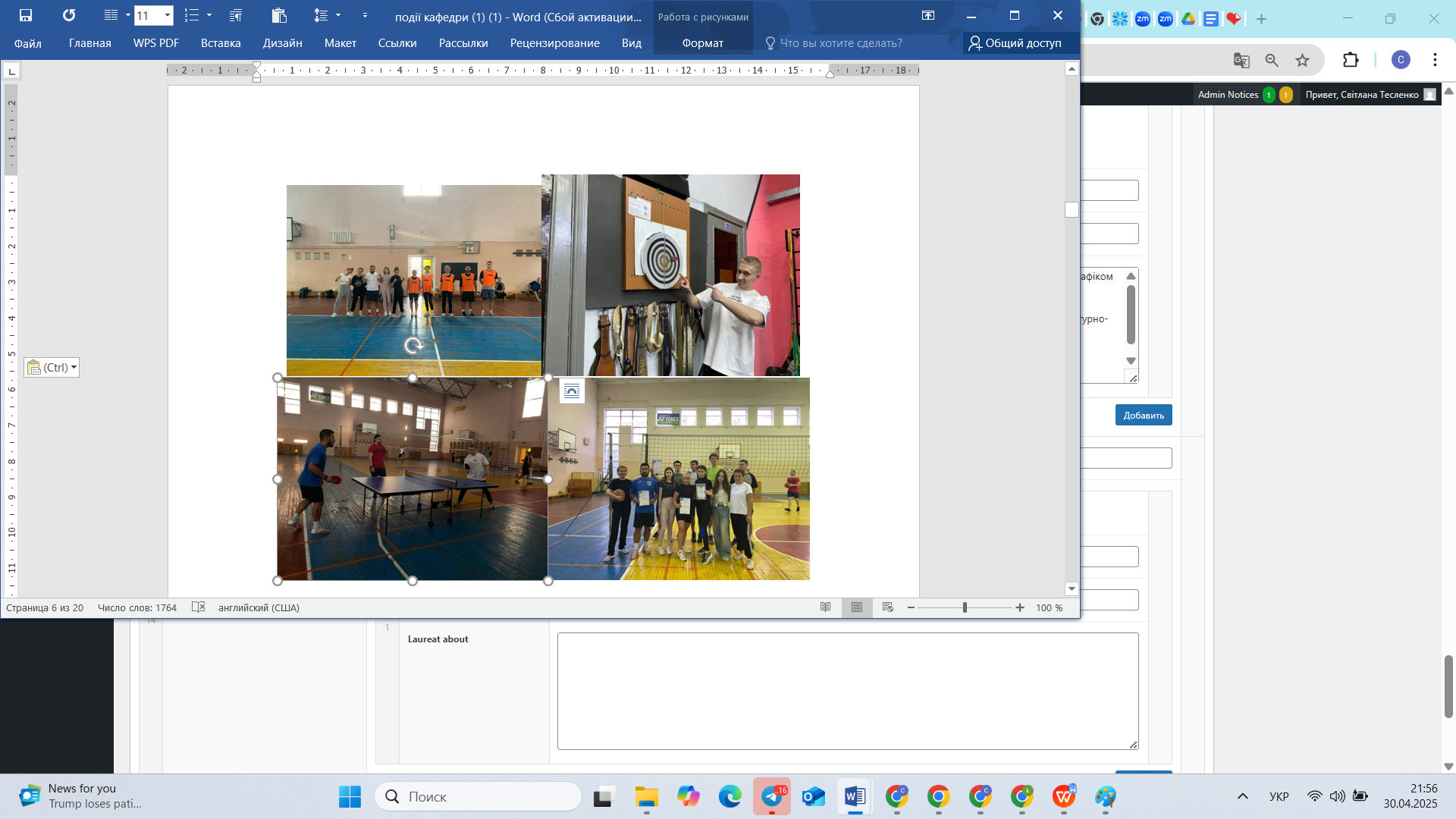Click Admin Notices in the browser admin bar
The height and width of the screenshot is (819, 1456).
click(1228, 95)
